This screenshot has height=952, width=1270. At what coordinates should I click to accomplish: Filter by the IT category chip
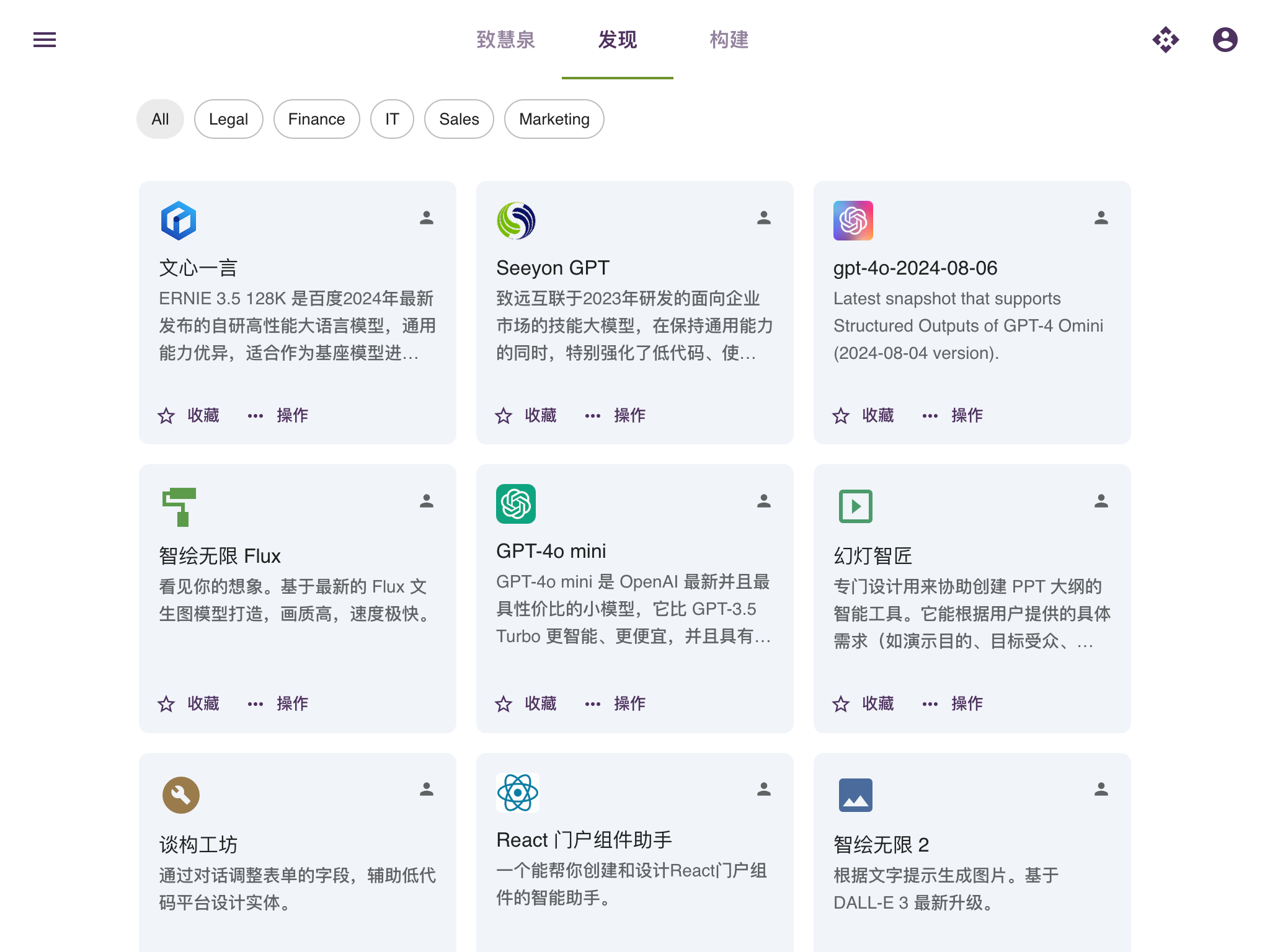point(392,119)
